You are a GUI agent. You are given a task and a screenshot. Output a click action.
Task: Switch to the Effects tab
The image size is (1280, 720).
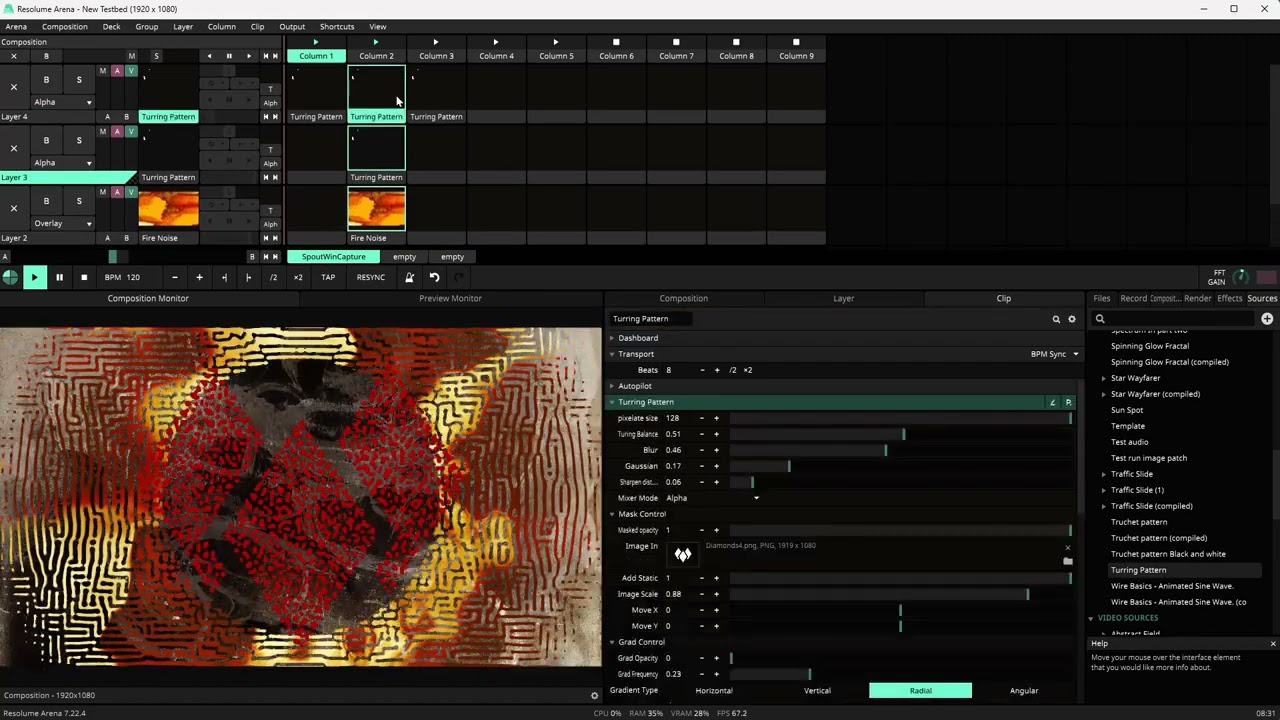tap(1229, 298)
